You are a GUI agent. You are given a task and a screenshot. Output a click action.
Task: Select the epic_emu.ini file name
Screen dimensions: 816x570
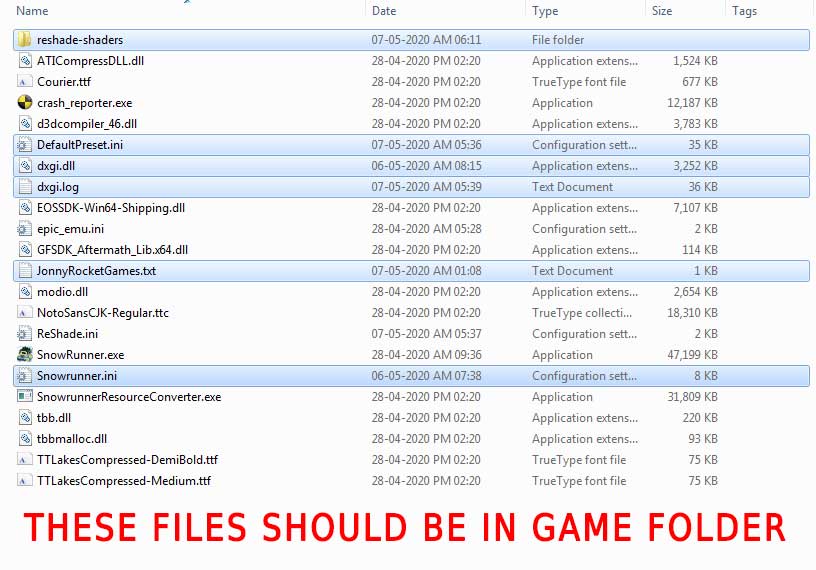pyautogui.click(x=70, y=229)
